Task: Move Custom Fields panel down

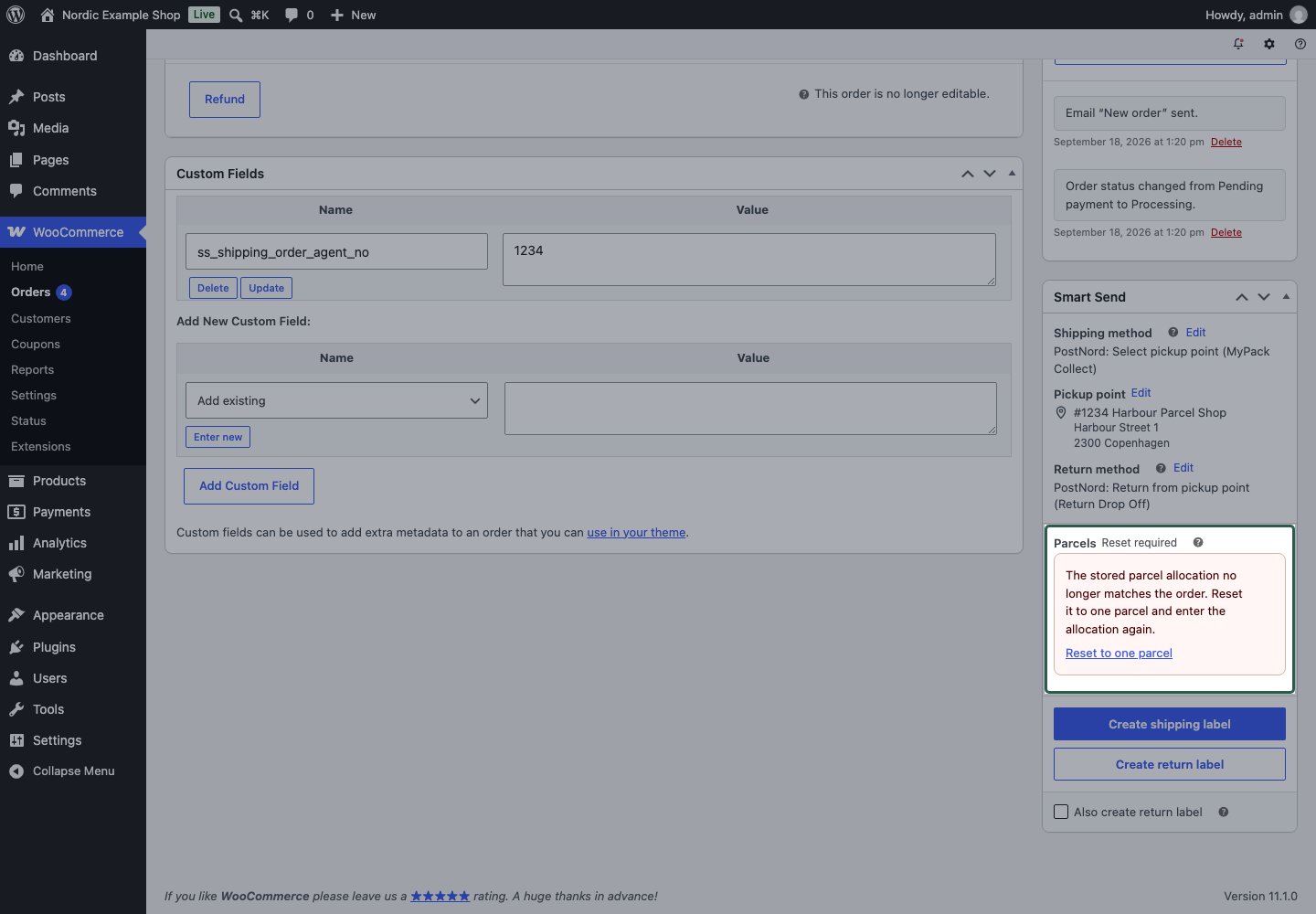Action: (990, 174)
